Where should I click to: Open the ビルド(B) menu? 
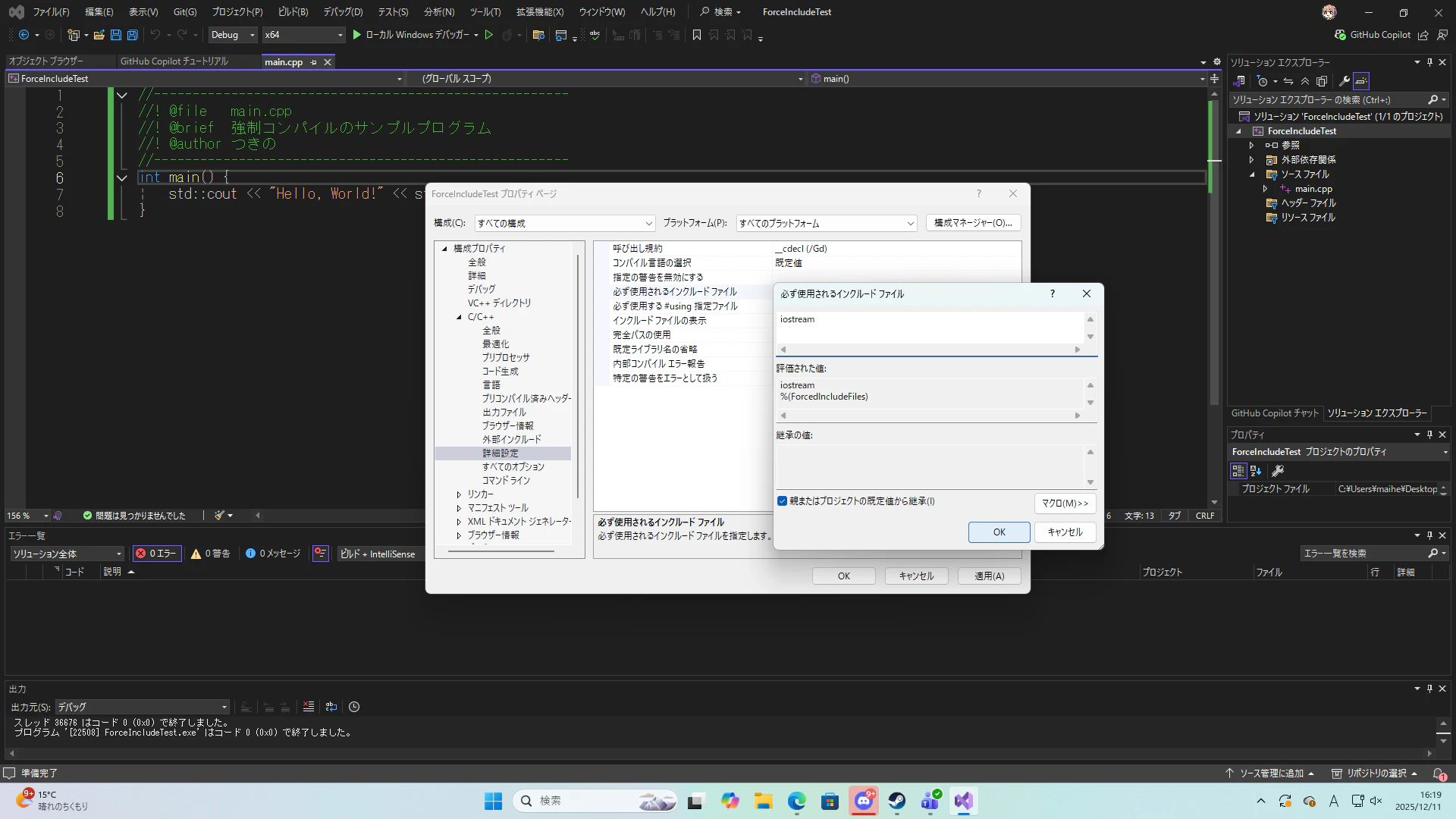293,11
